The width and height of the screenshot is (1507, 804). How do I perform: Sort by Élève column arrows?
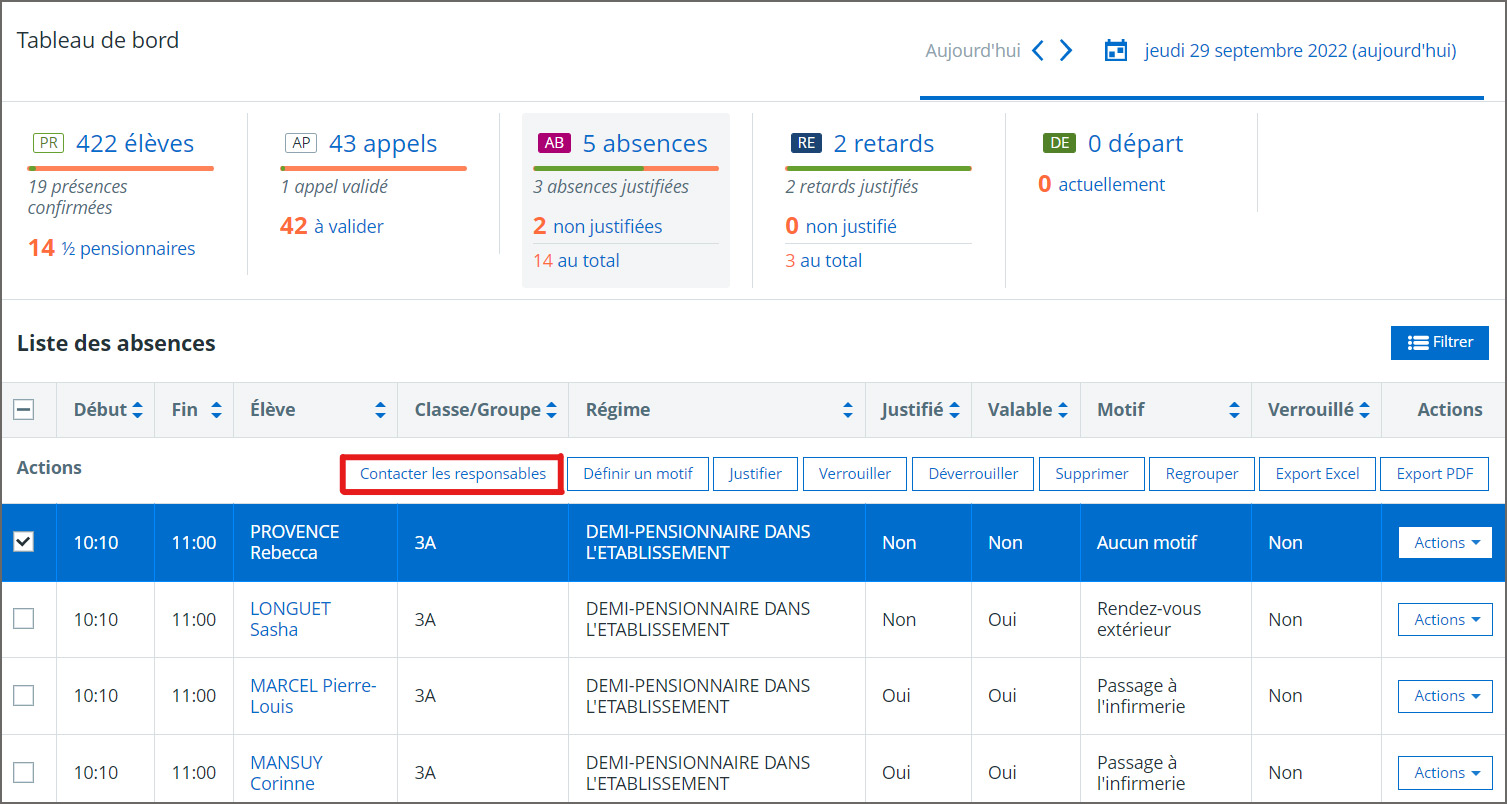pos(380,410)
